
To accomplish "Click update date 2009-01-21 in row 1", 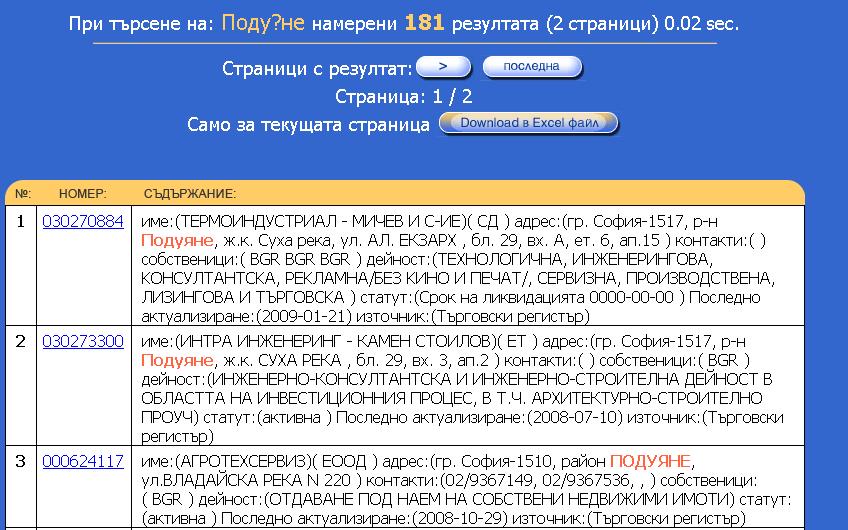I will pos(303,316).
